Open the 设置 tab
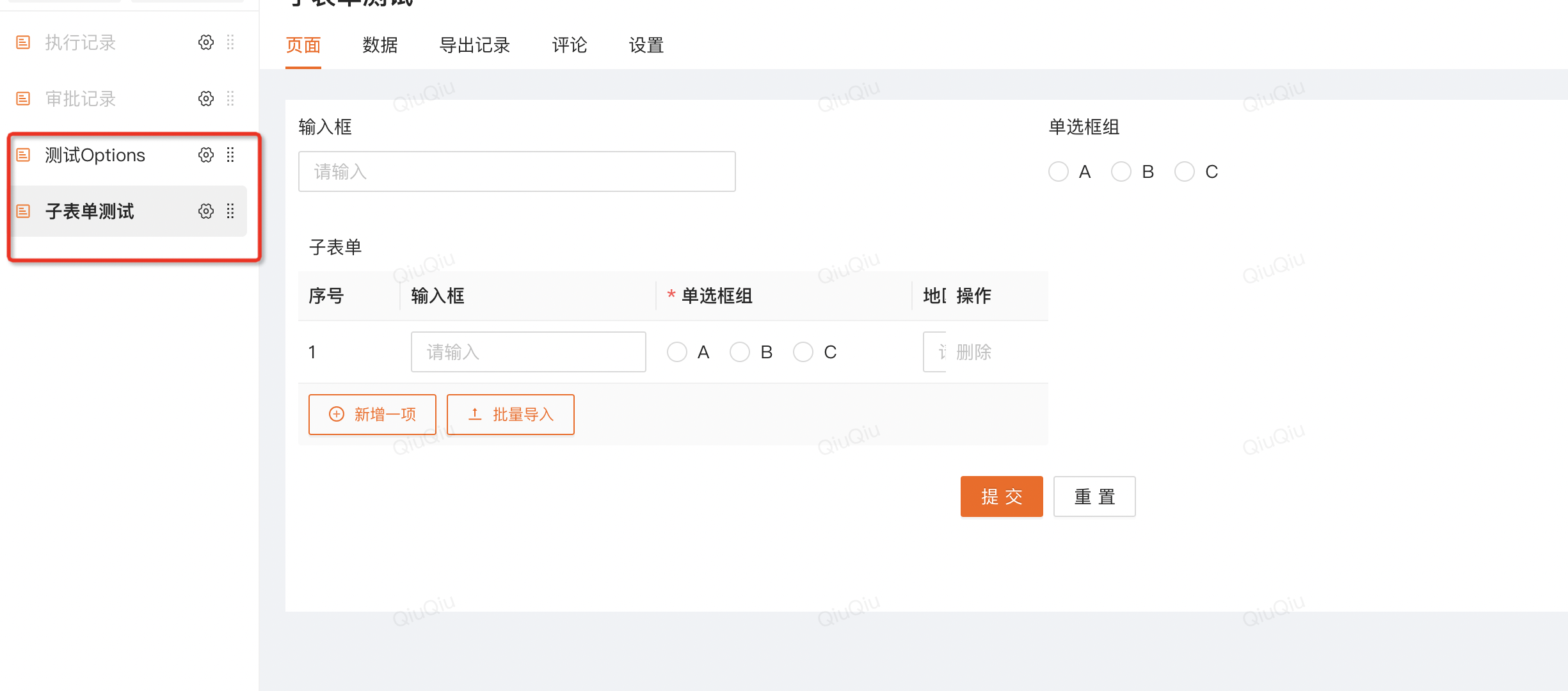The image size is (1568, 691). 646,45
